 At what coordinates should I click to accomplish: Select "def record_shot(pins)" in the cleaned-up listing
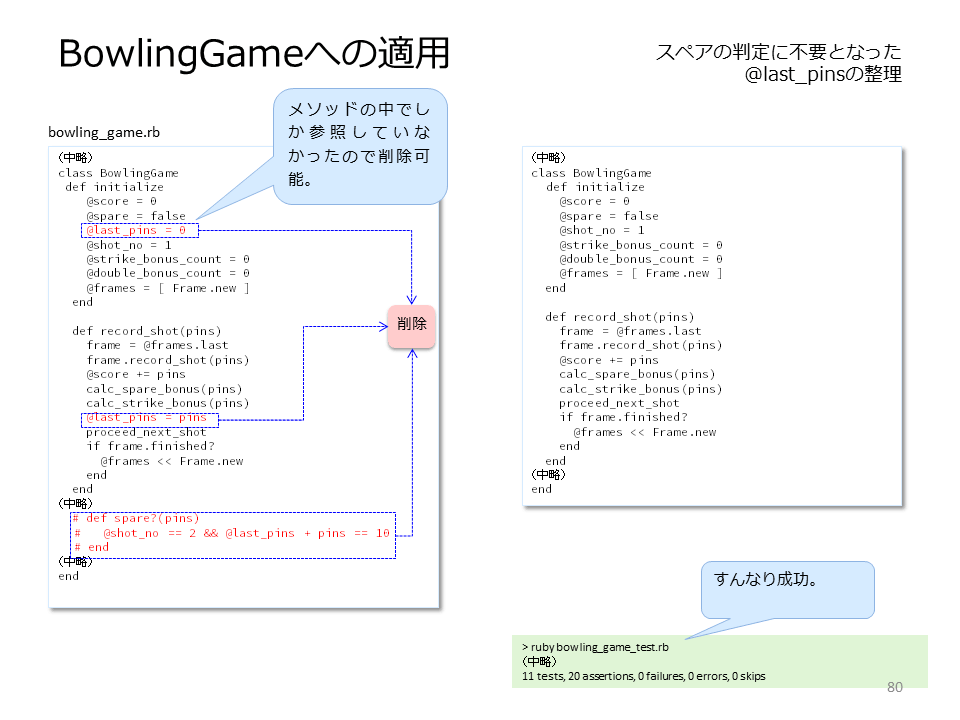point(620,317)
